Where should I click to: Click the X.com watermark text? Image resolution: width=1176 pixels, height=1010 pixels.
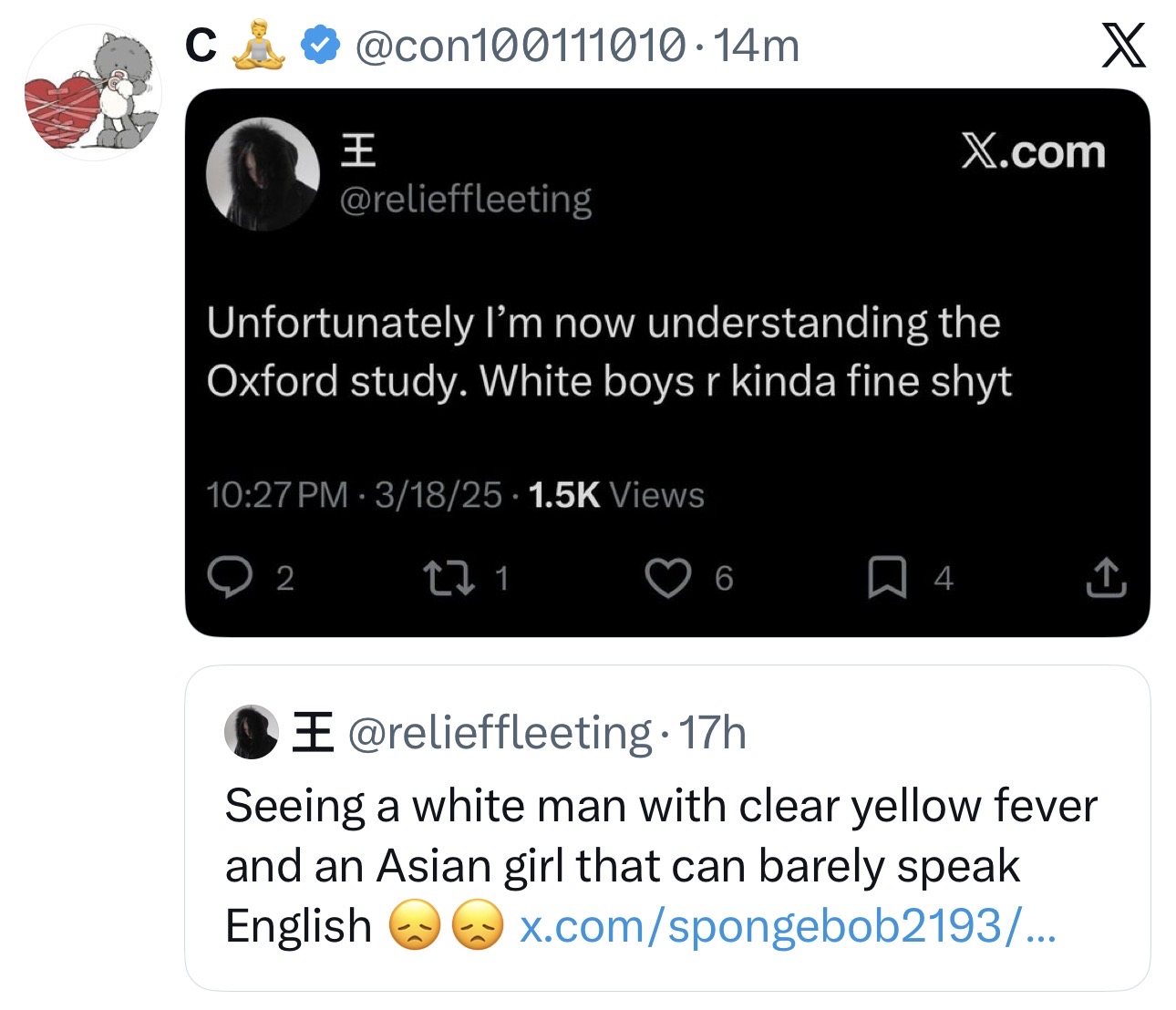[1032, 152]
